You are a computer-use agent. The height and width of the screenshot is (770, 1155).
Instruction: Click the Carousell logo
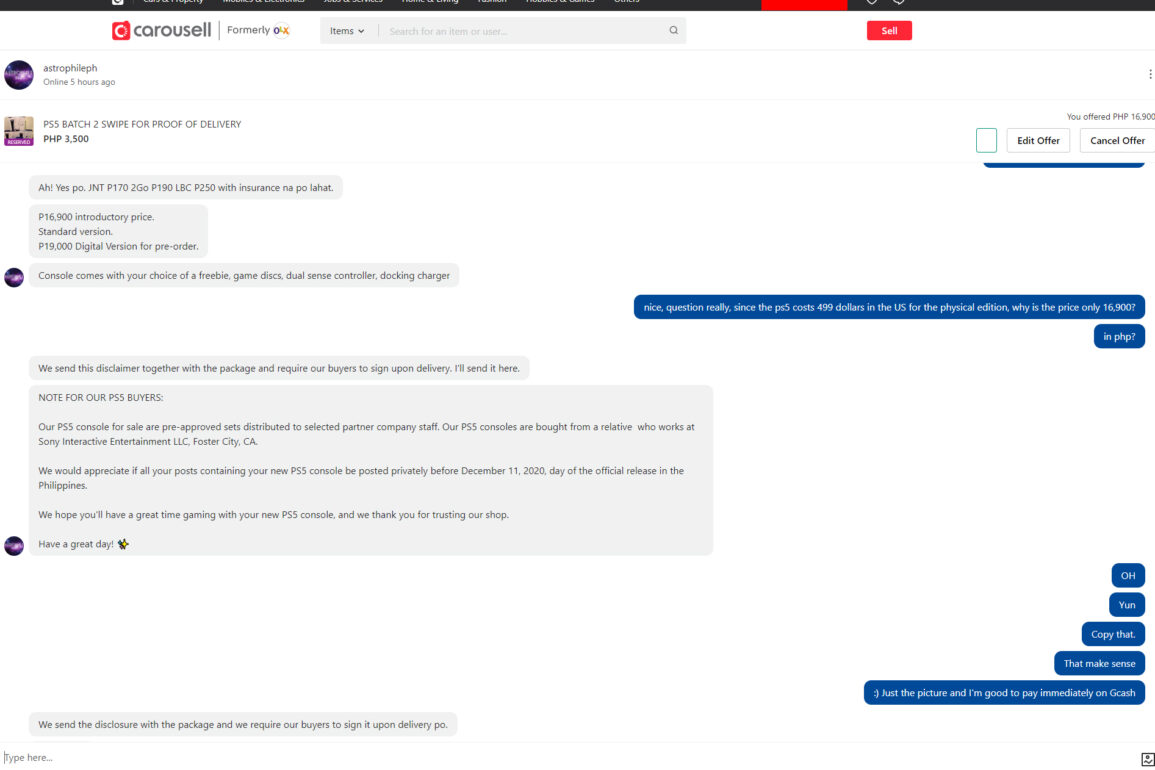click(x=161, y=30)
